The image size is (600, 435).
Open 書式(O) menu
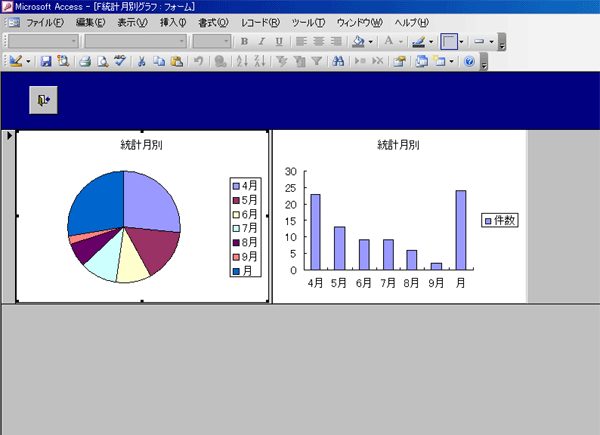coord(213,23)
